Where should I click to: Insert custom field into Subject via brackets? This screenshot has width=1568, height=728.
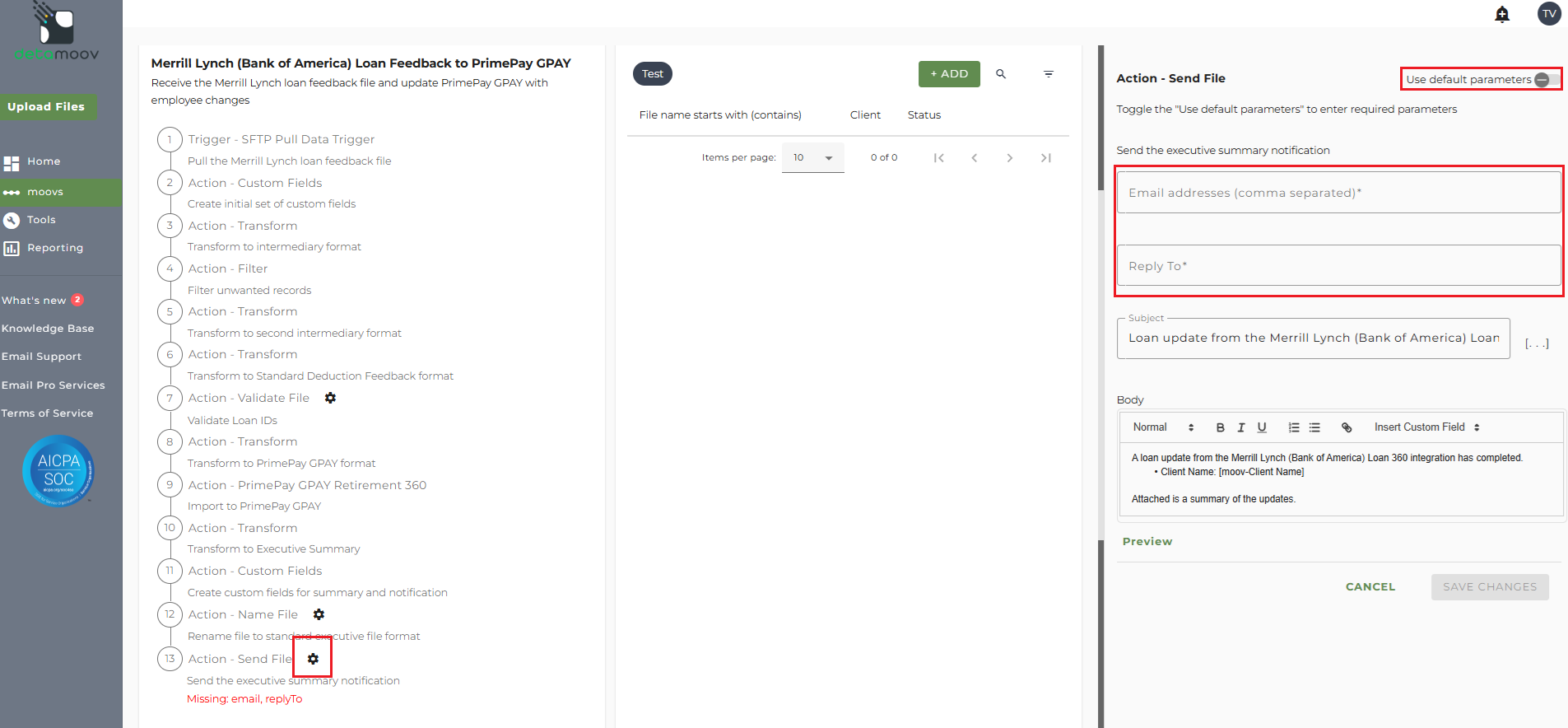pyautogui.click(x=1537, y=343)
